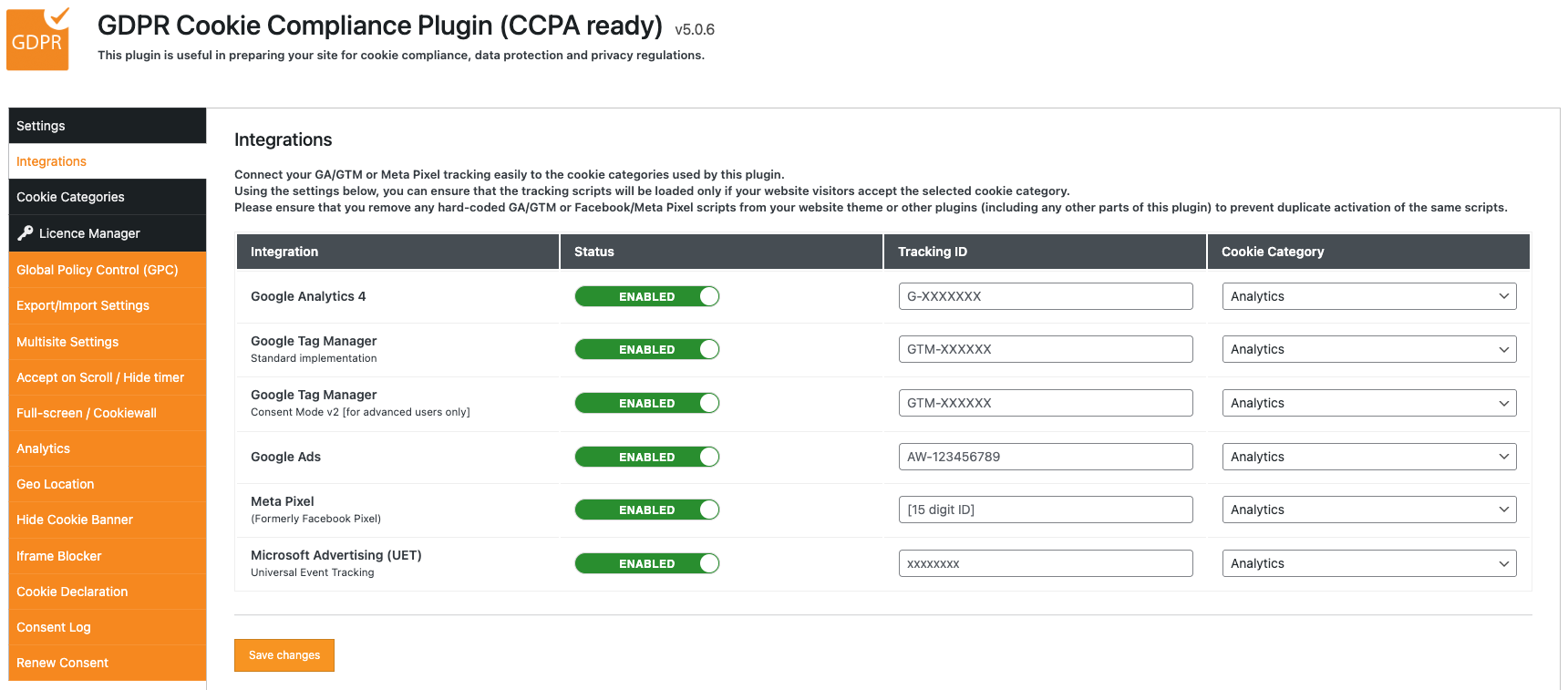The width and height of the screenshot is (1568, 690).
Task: Click the Save changes button
Action: point(284,655)
